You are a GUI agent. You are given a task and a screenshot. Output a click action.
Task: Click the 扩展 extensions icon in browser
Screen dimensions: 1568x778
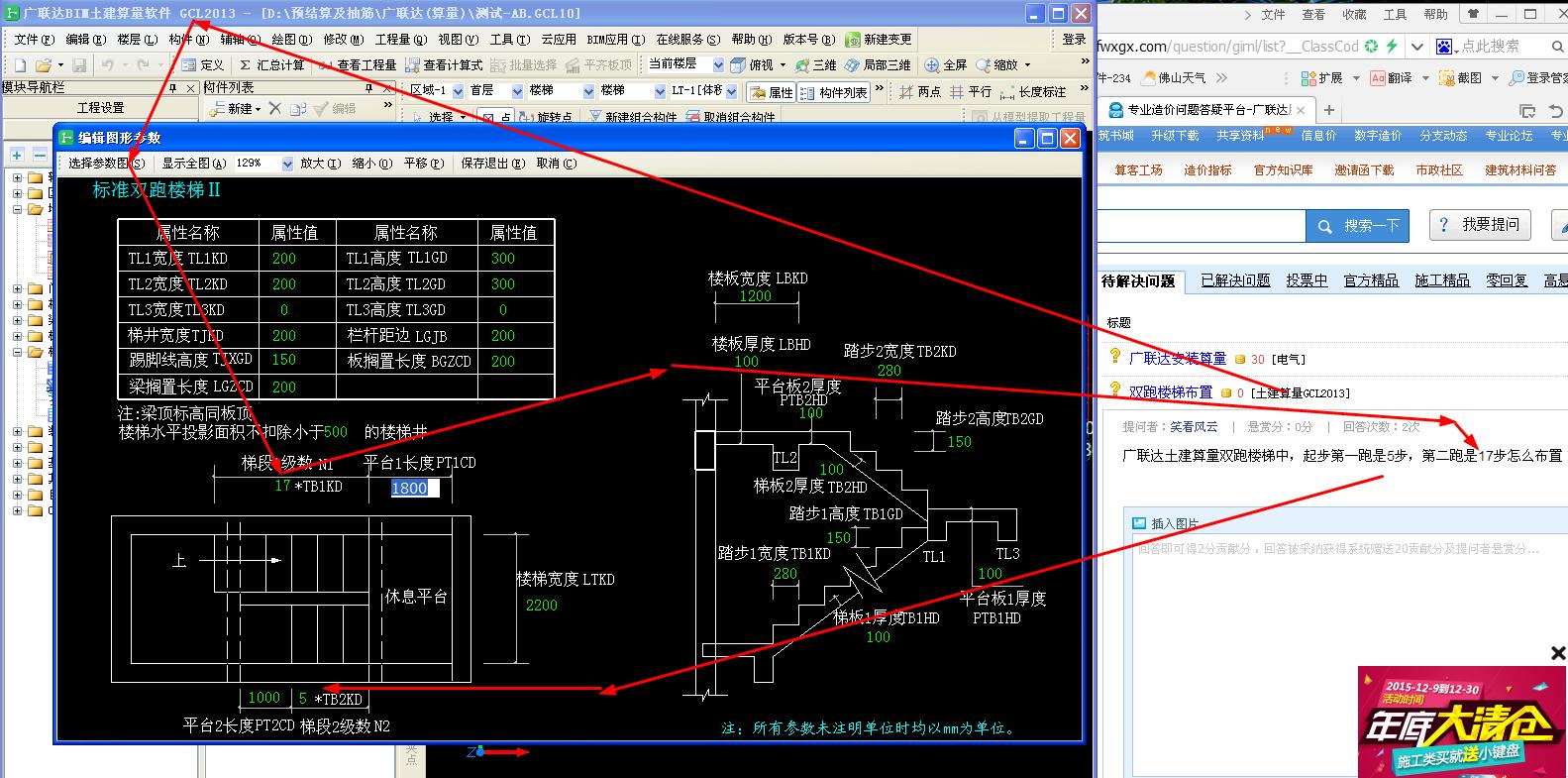tap(1309, 77)
